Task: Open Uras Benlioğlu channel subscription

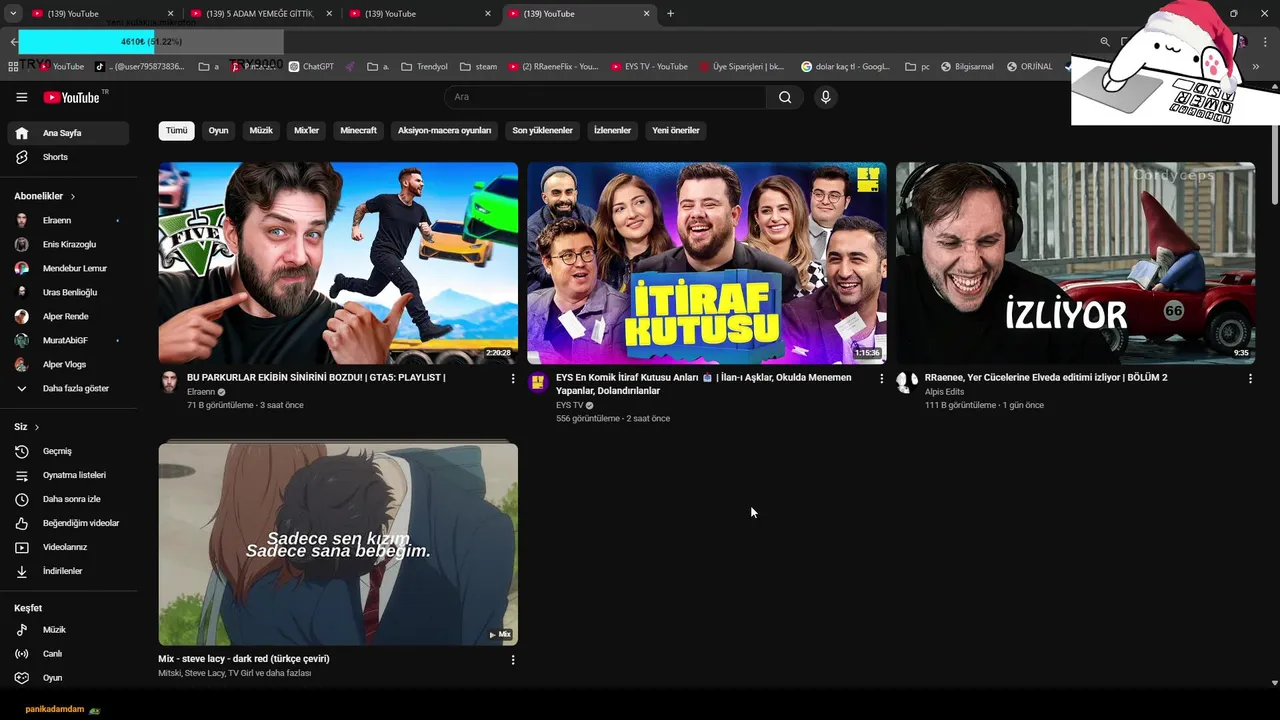Action: pyautogui.click(x=68, y=292)
